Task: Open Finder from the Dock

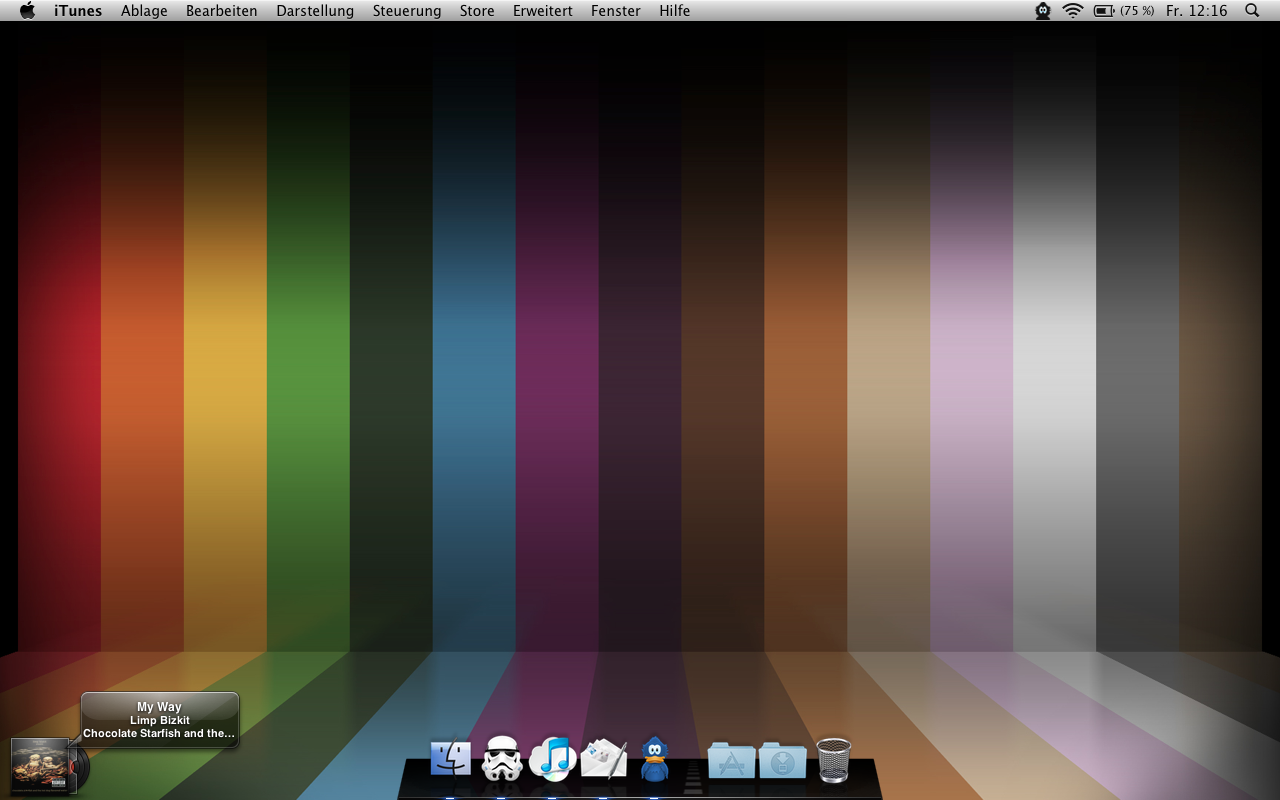Action: [451, 759]
